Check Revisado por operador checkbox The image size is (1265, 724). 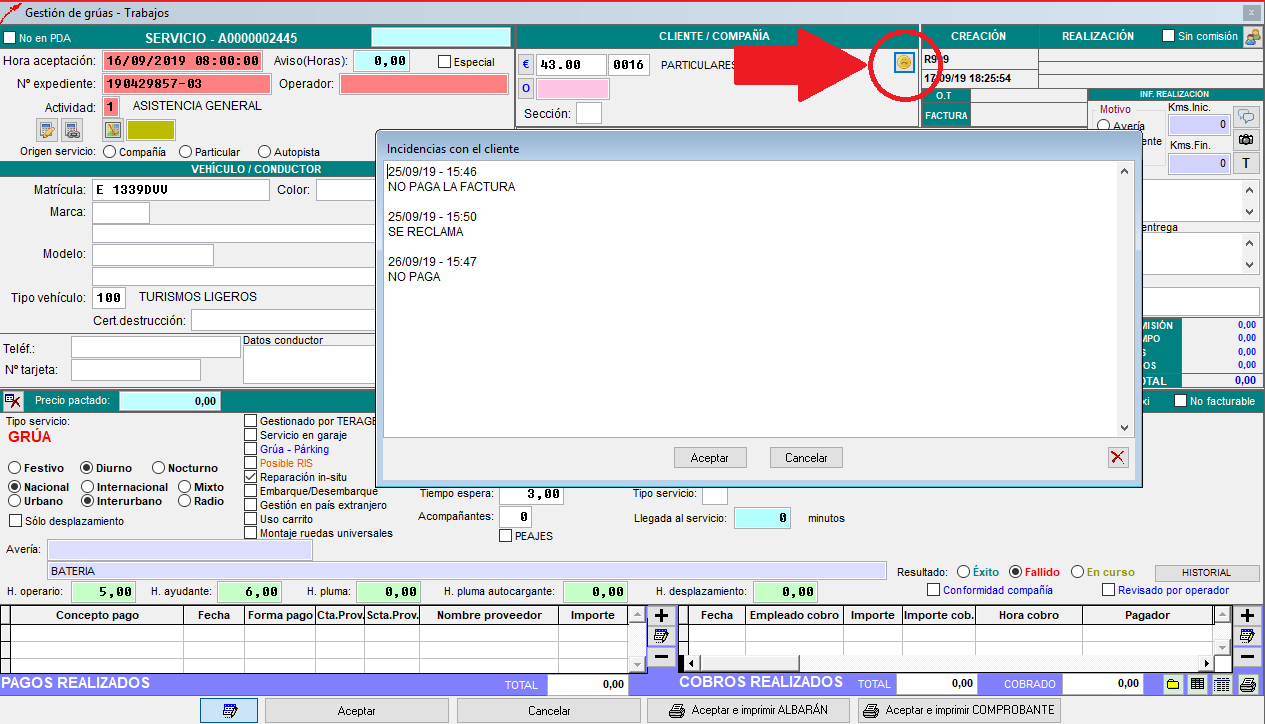point(1108,590)
